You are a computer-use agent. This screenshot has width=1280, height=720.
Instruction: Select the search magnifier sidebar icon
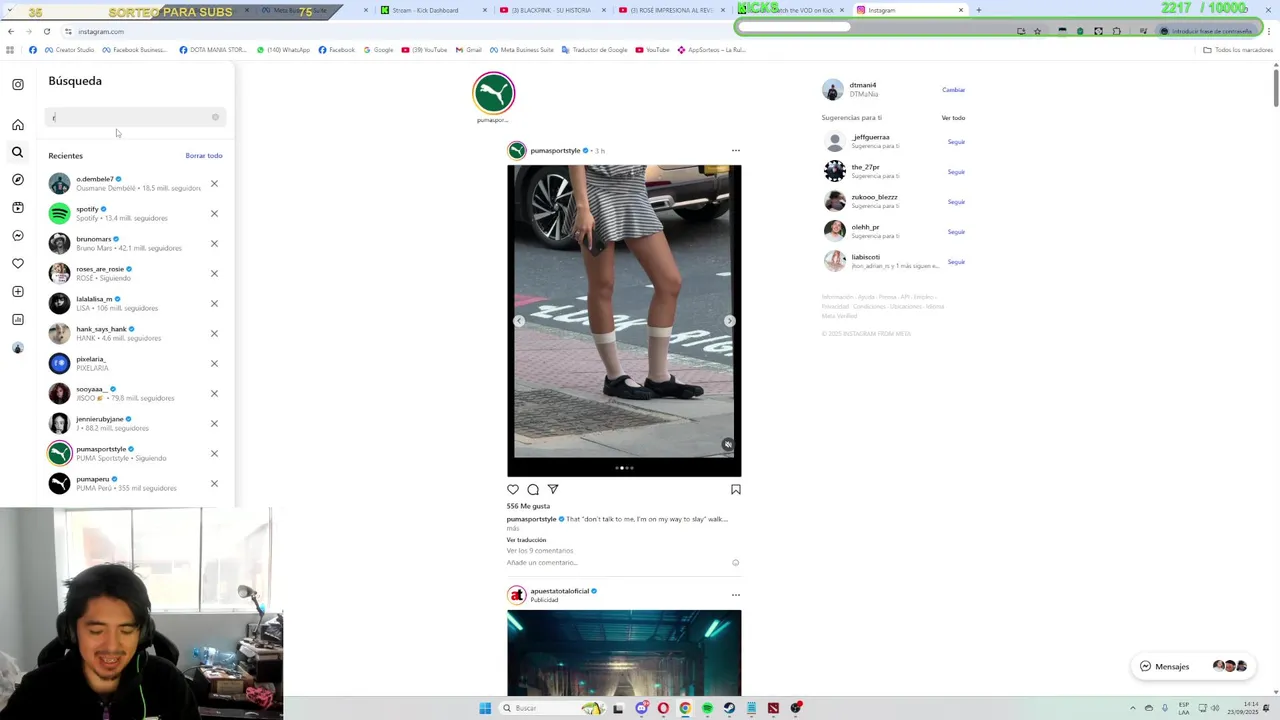coord(17,152)
